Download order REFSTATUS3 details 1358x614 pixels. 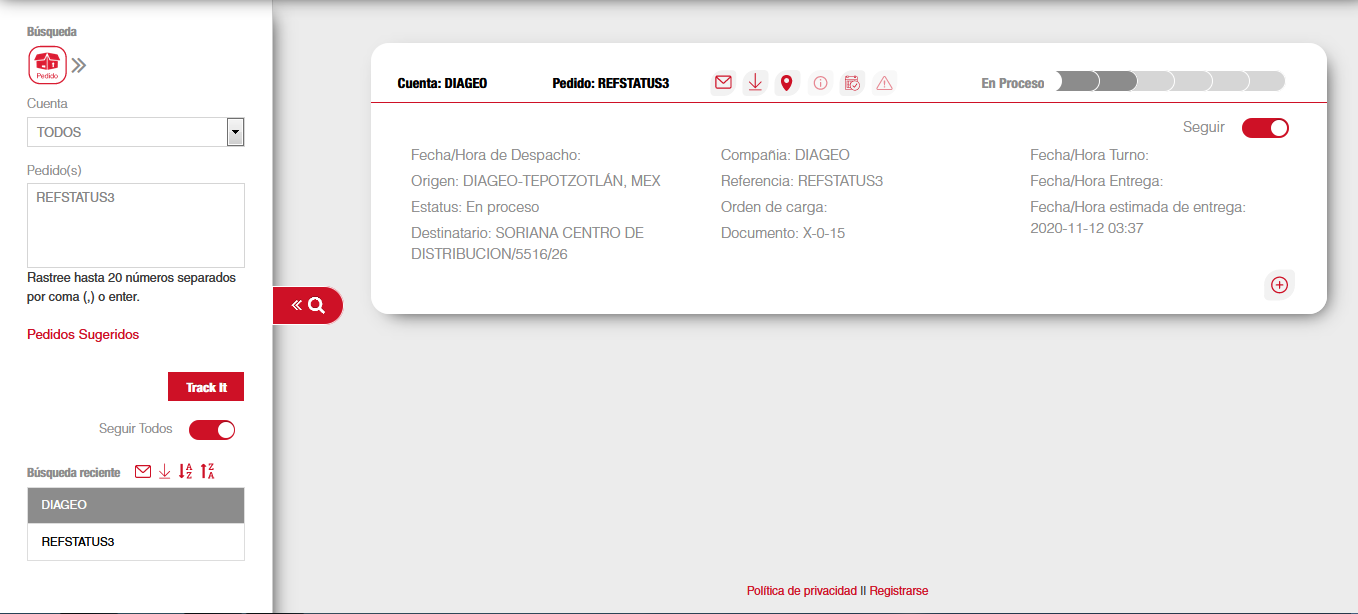[755, 83]
